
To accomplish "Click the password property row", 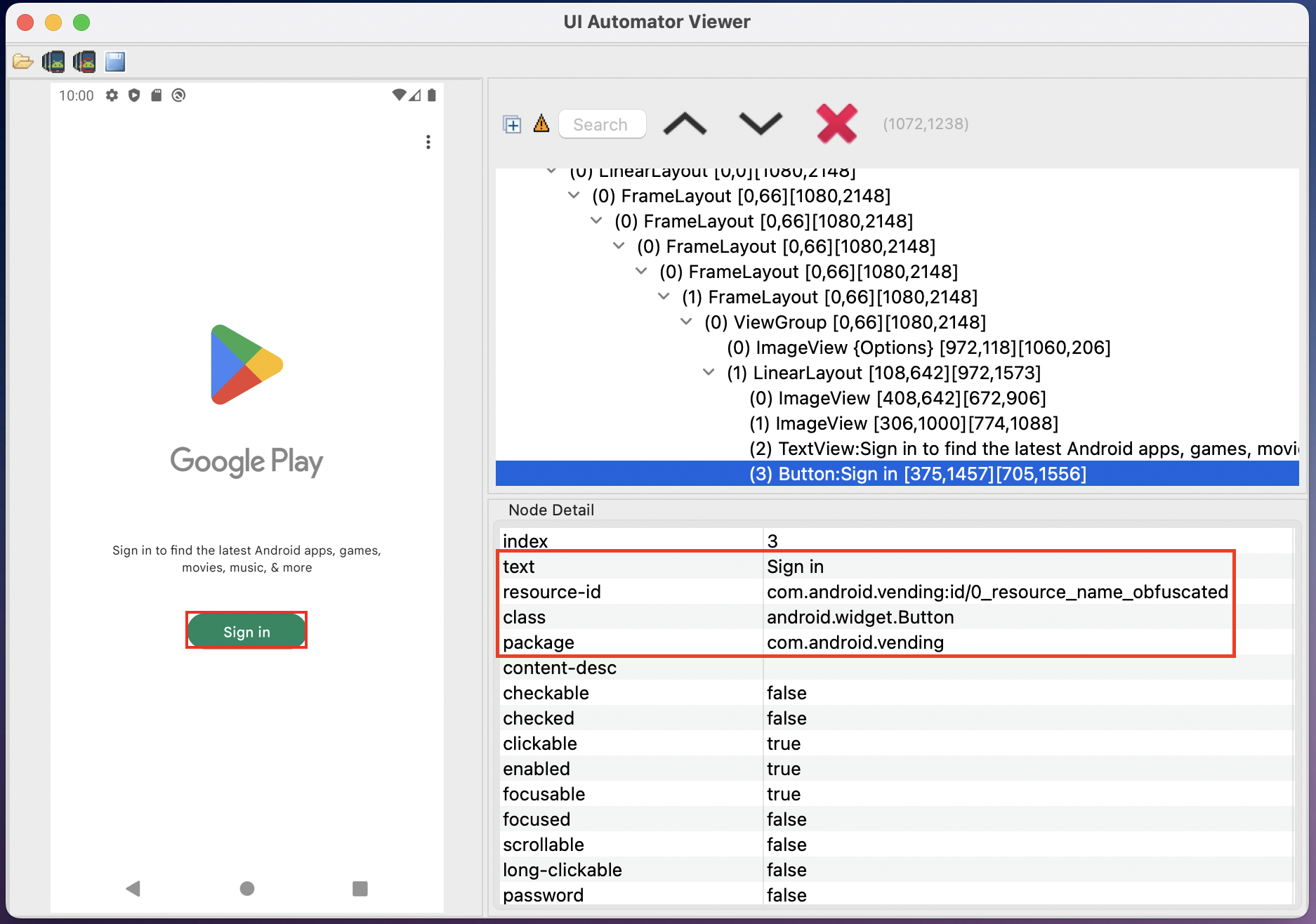I will [x=896, y=895].
